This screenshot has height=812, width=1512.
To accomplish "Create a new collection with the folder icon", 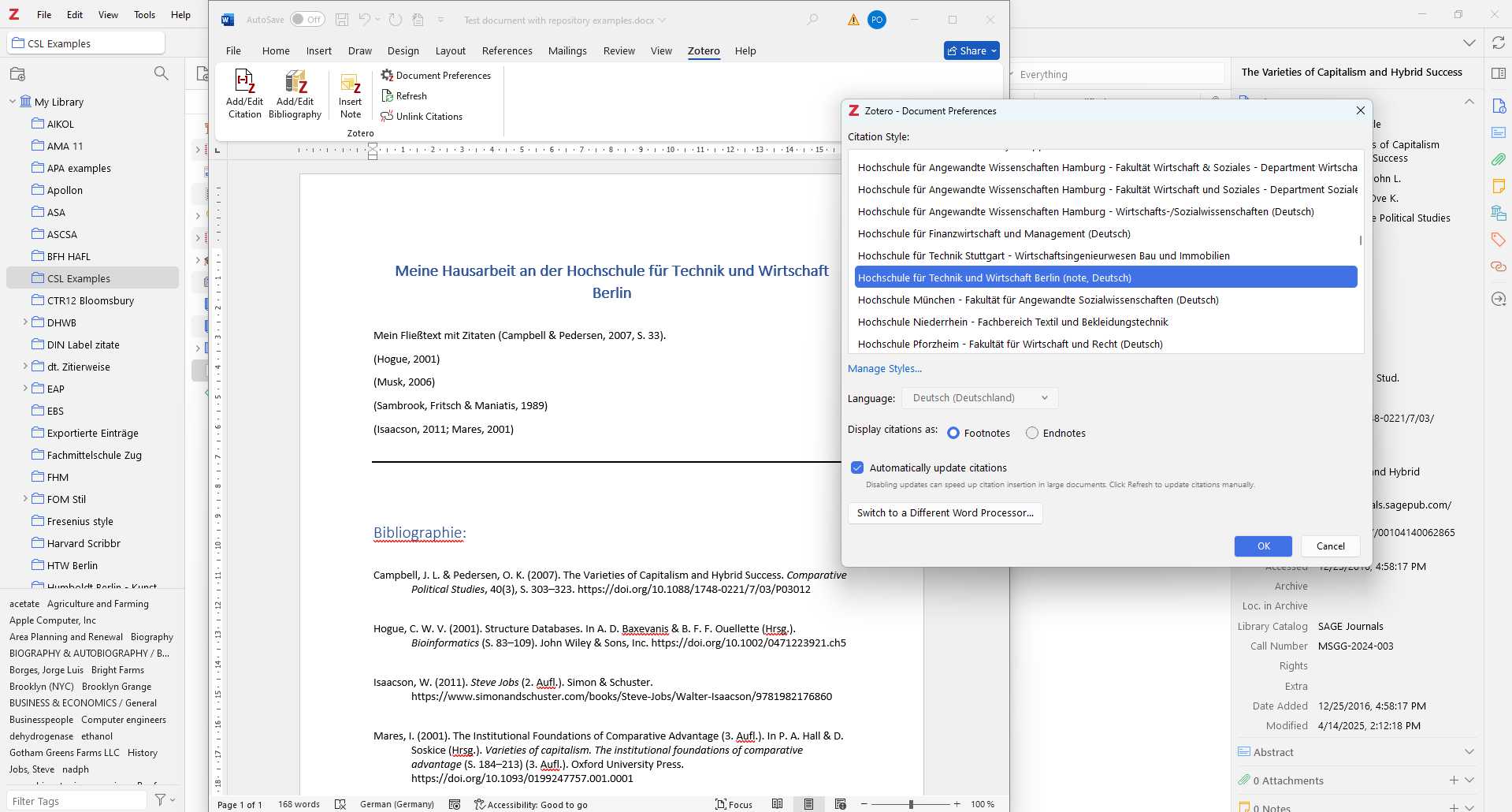I will click(x=17, y=73).
